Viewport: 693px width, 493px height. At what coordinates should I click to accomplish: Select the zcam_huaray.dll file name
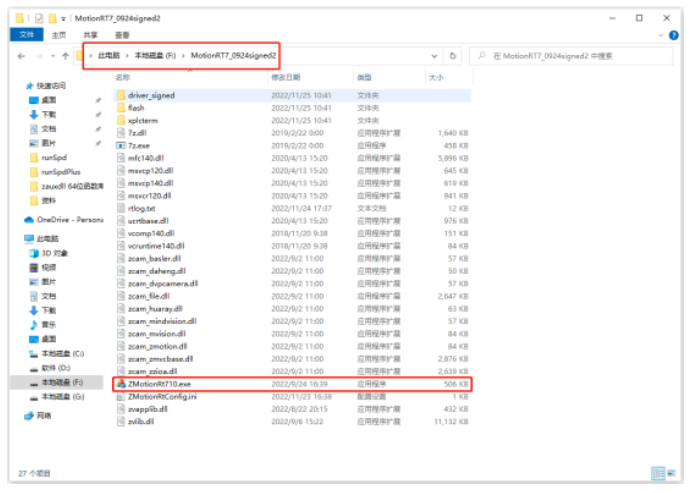(155, 309)
